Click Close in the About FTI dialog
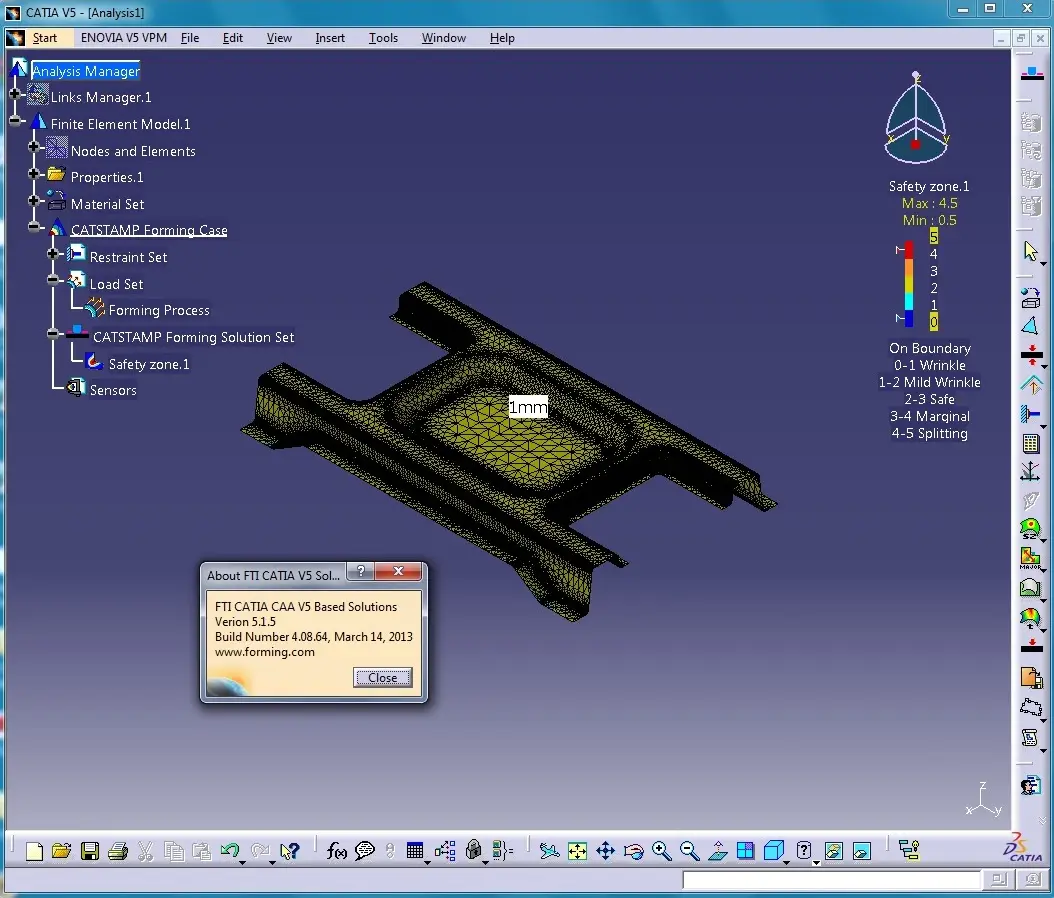Viewport: 1054px width, 898px height. click(382, 678)
